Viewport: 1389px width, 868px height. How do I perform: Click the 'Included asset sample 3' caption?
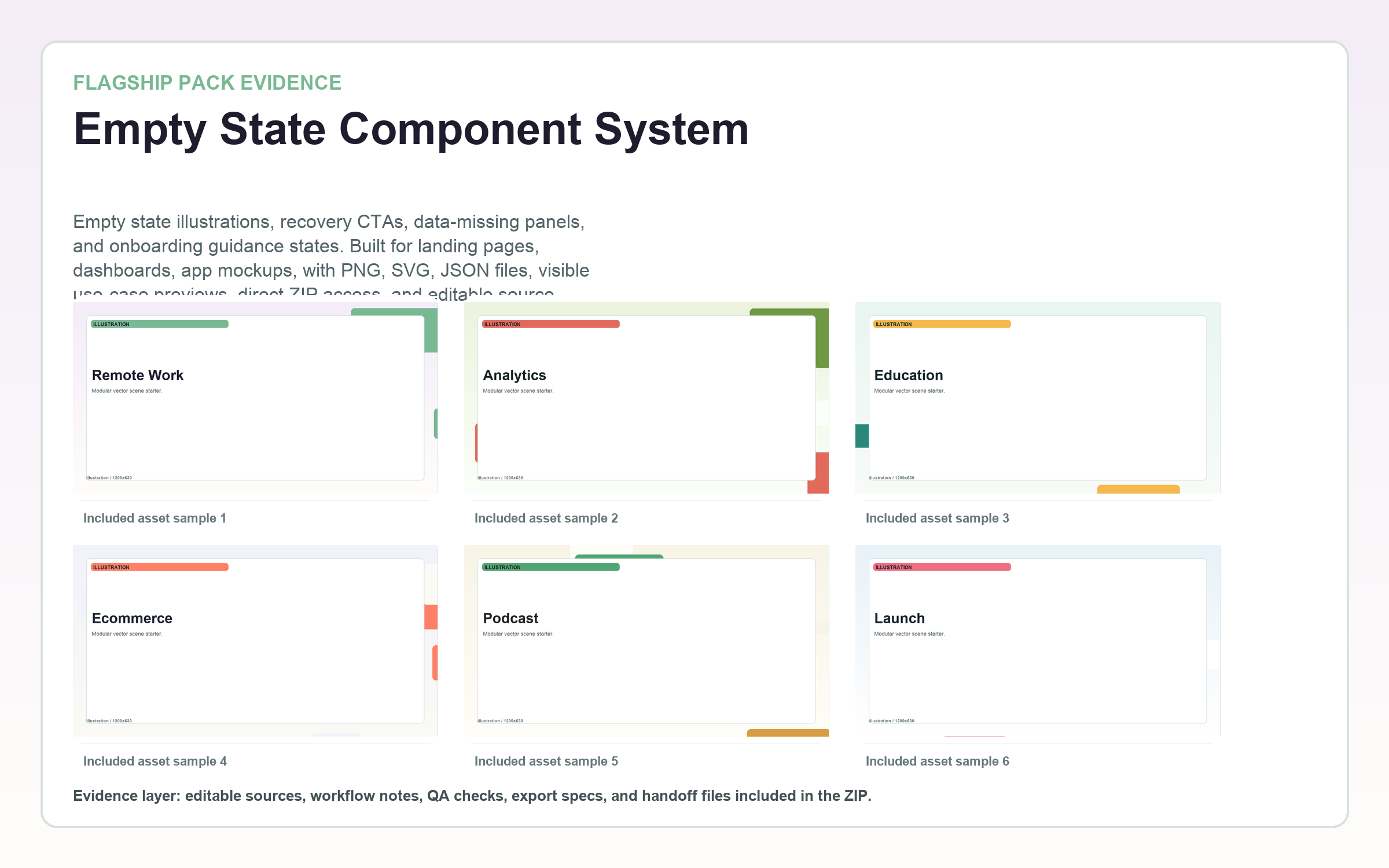[937, 518]
